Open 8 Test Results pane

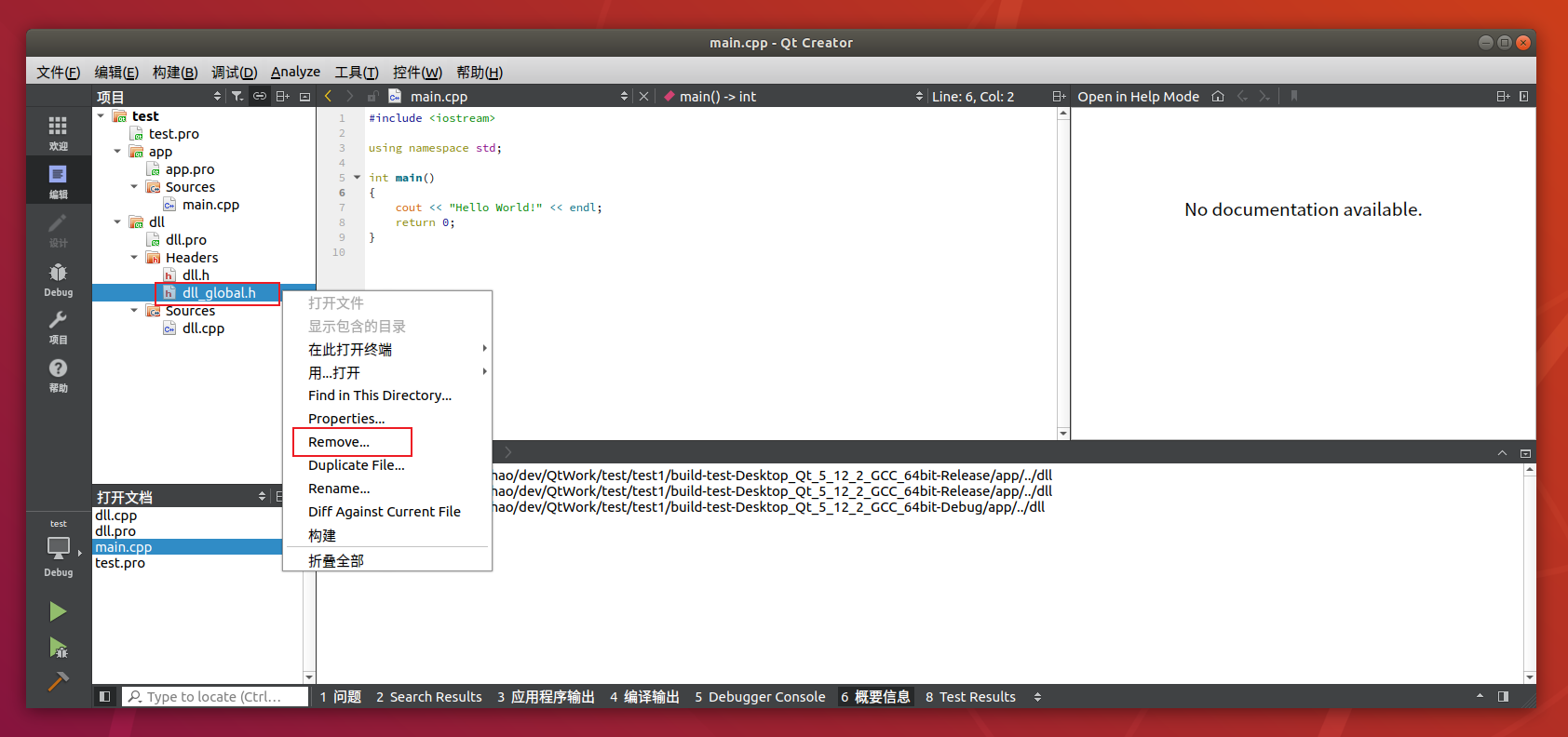(970, 697)
